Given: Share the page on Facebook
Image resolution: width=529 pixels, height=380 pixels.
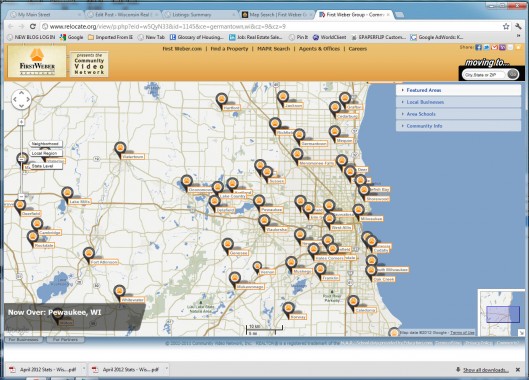Looking at the screenshot, I should (478, 48).
